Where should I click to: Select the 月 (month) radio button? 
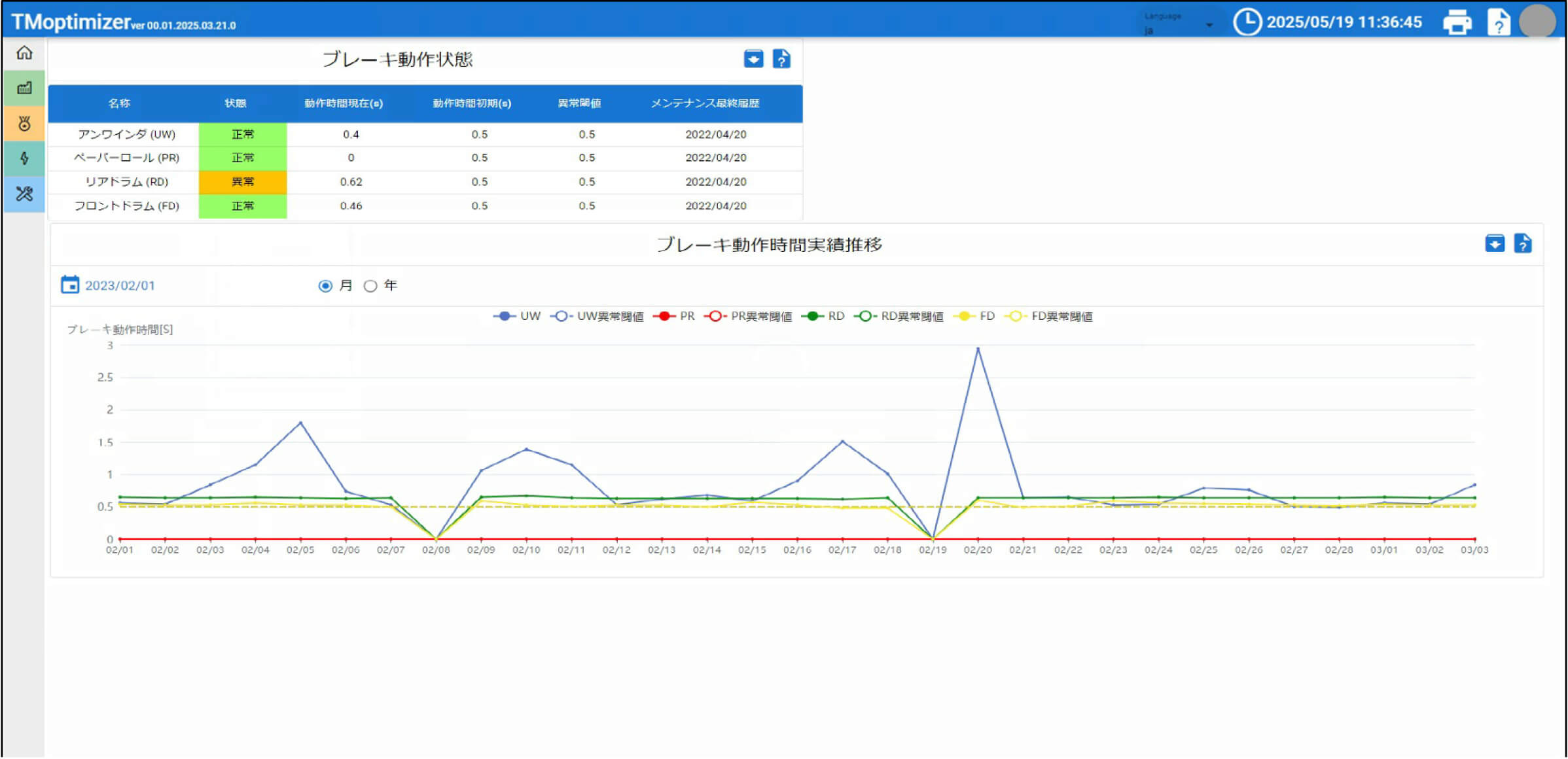click(x=325, y=286)
